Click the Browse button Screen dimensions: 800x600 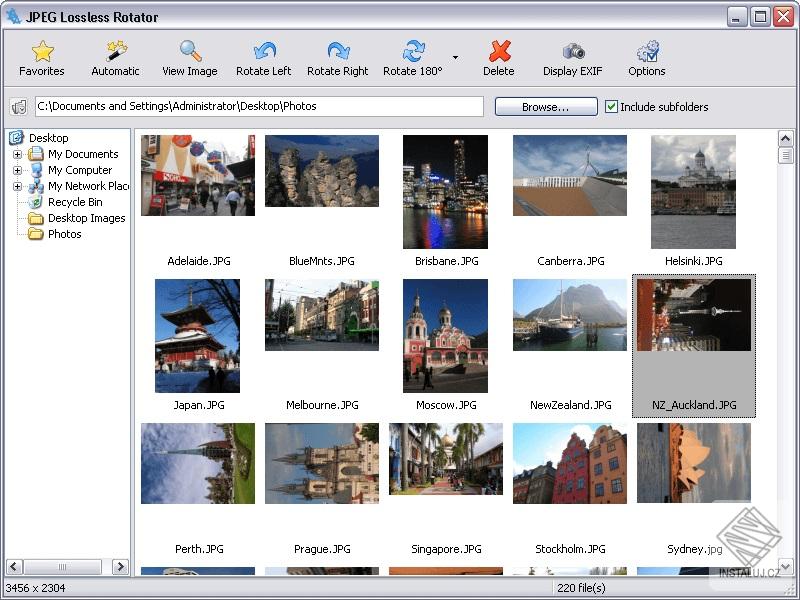click(545, 106)
